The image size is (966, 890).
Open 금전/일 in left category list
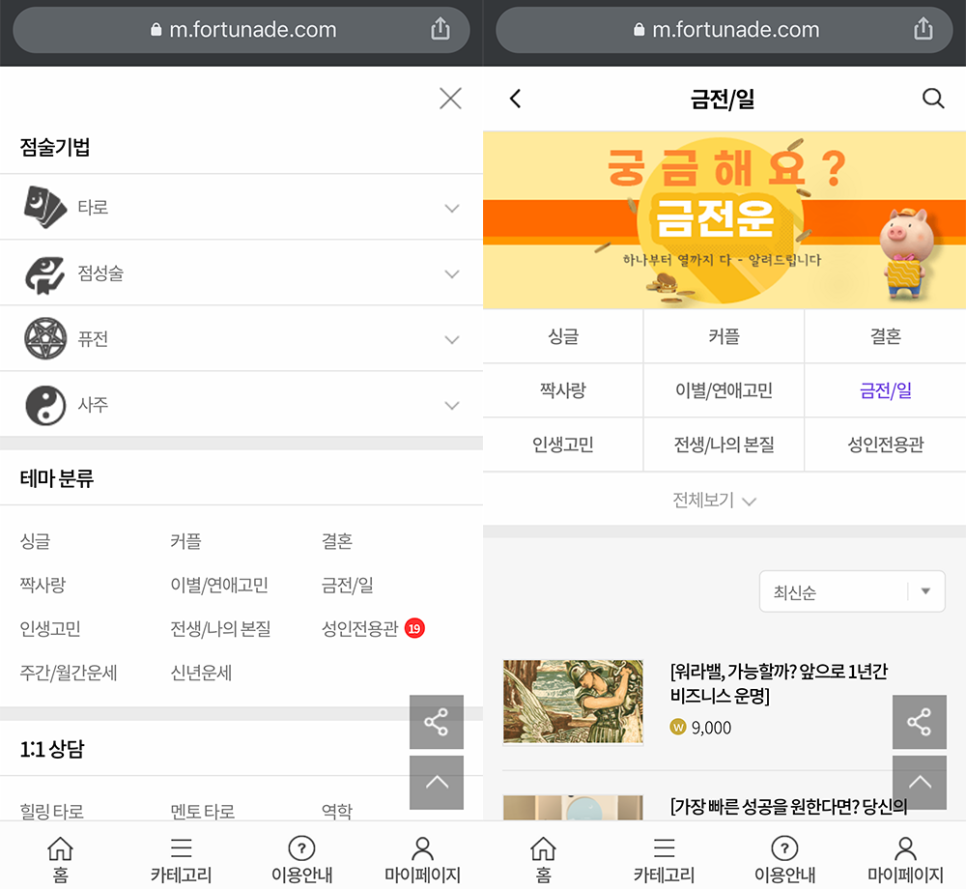coord(347,585)
